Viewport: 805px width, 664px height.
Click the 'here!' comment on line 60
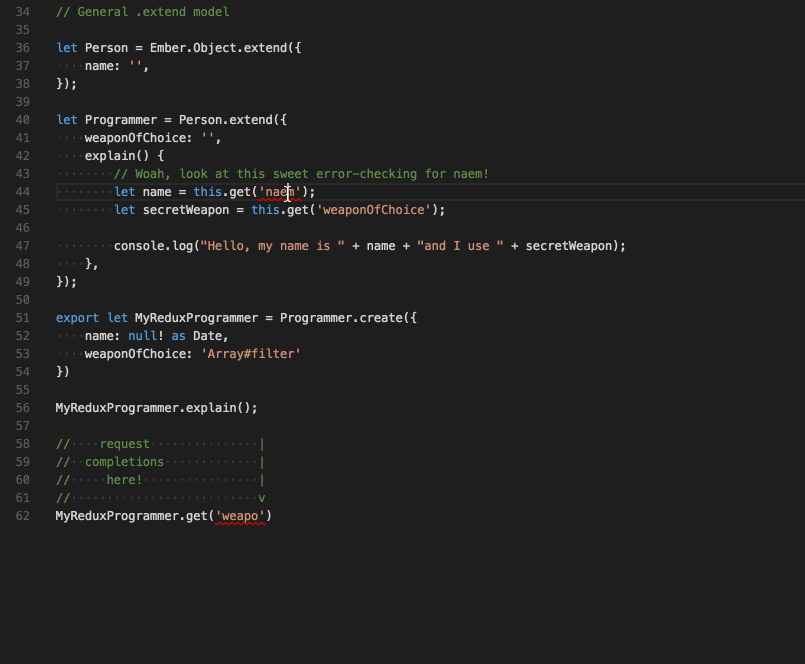124,480
